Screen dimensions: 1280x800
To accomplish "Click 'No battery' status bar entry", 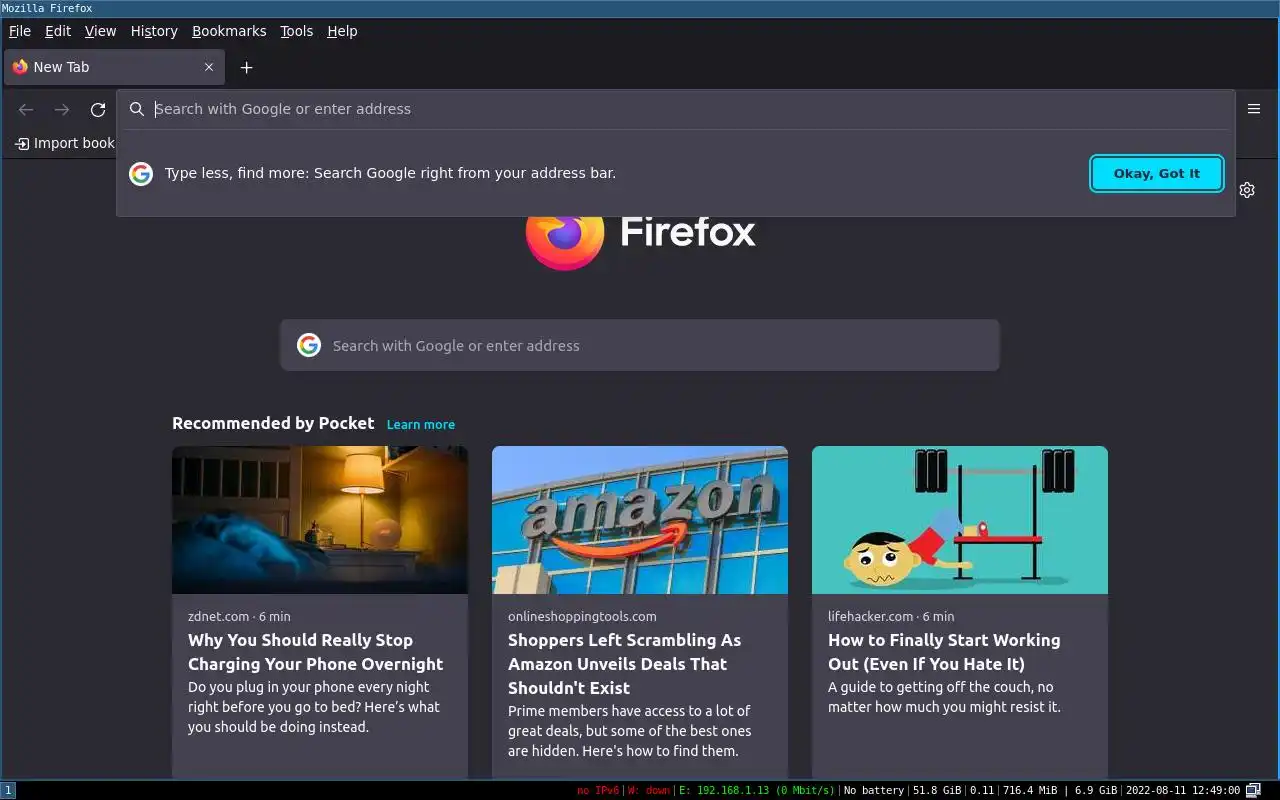I will 874,791.
